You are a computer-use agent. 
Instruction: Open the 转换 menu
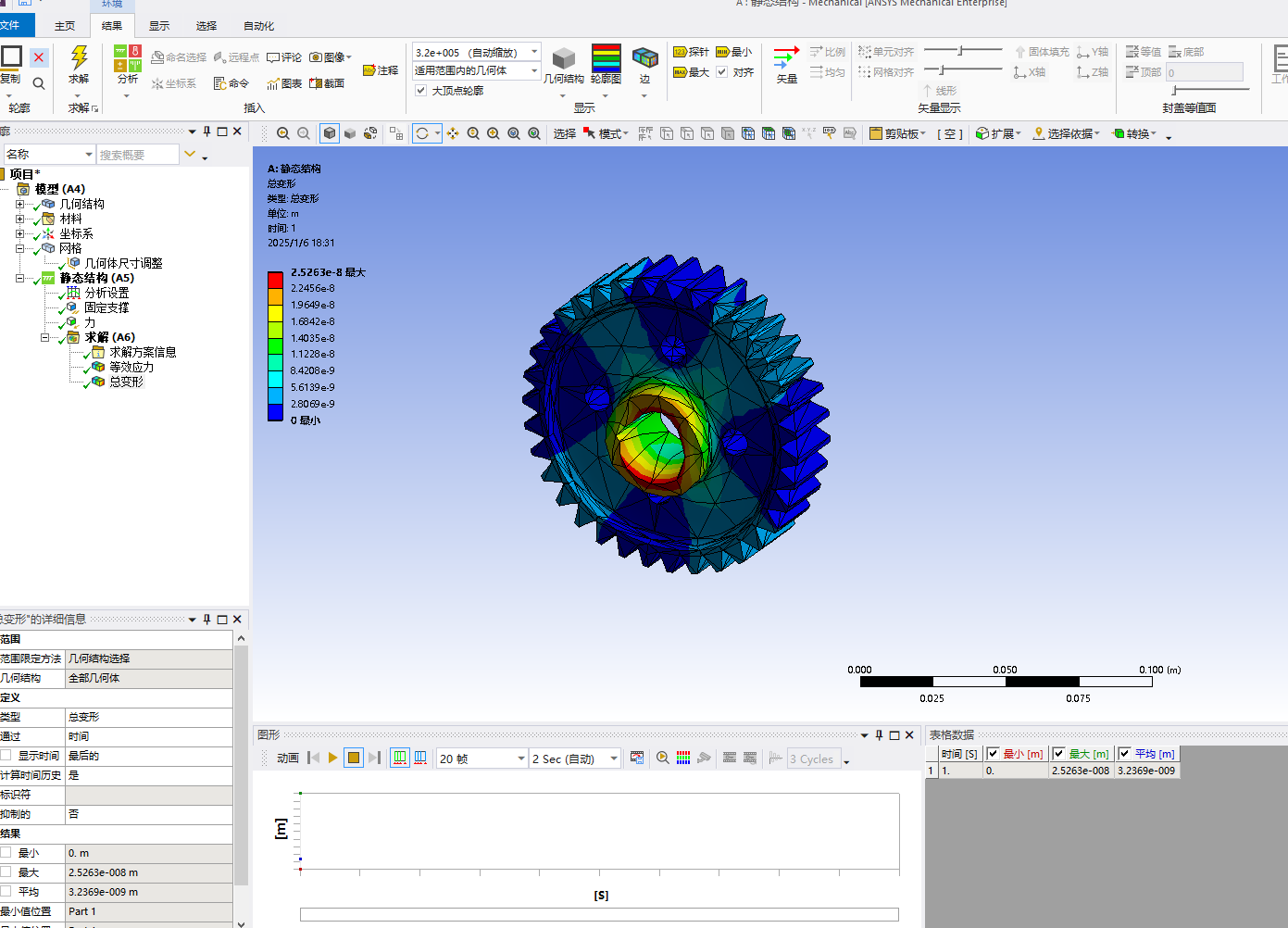pos(1134,133)
